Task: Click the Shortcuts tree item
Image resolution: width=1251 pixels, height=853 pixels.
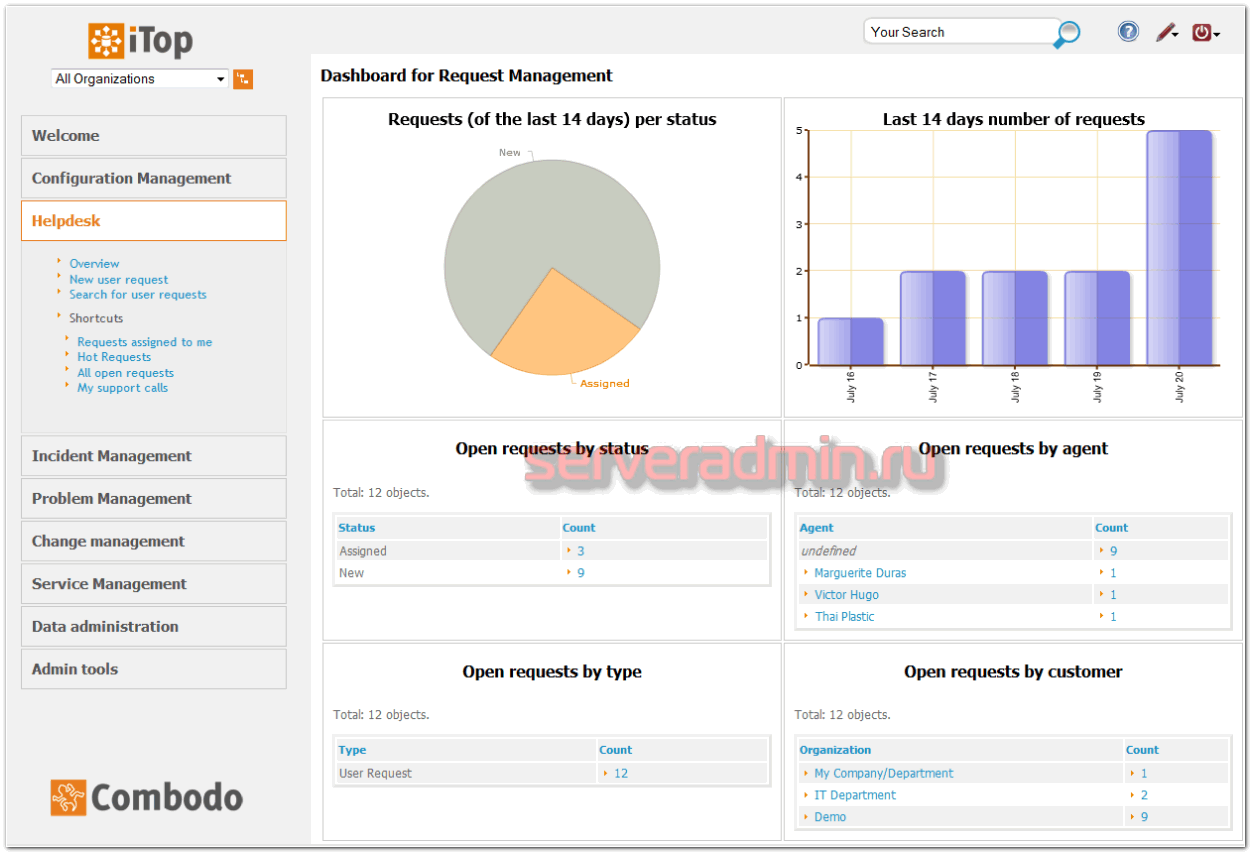Action: click(x=96, y=318)
